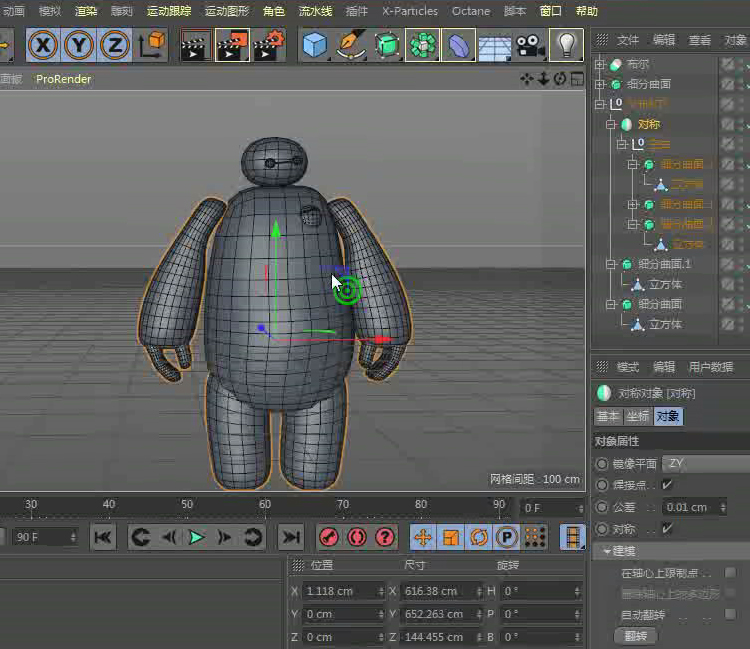The image size is (750, 649).
Task: Open 镜像平面 ZY dropdown
Action: 706,463
